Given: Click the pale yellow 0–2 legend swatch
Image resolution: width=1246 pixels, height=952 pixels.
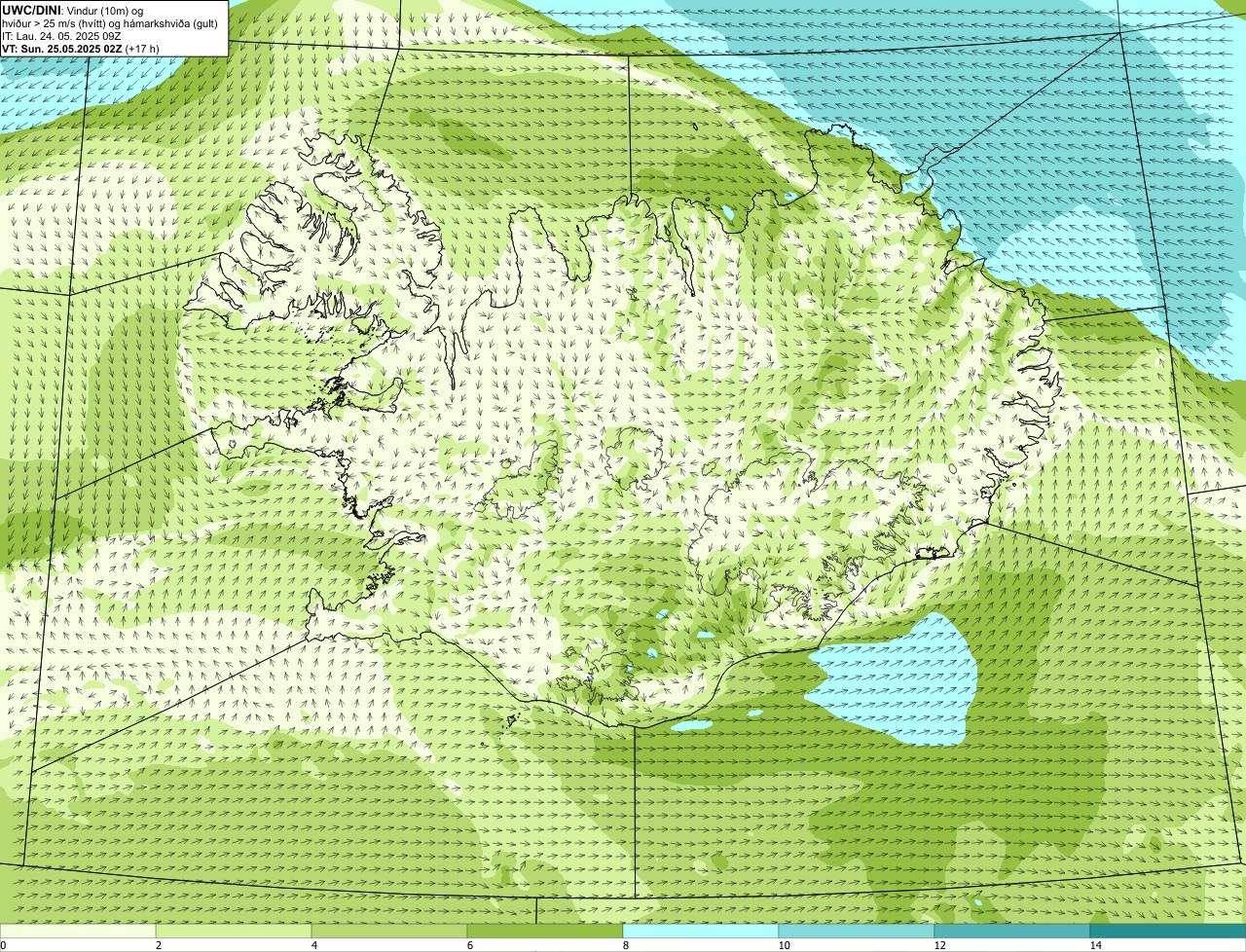Looking at the screenshot, I should tap(78, 932).
